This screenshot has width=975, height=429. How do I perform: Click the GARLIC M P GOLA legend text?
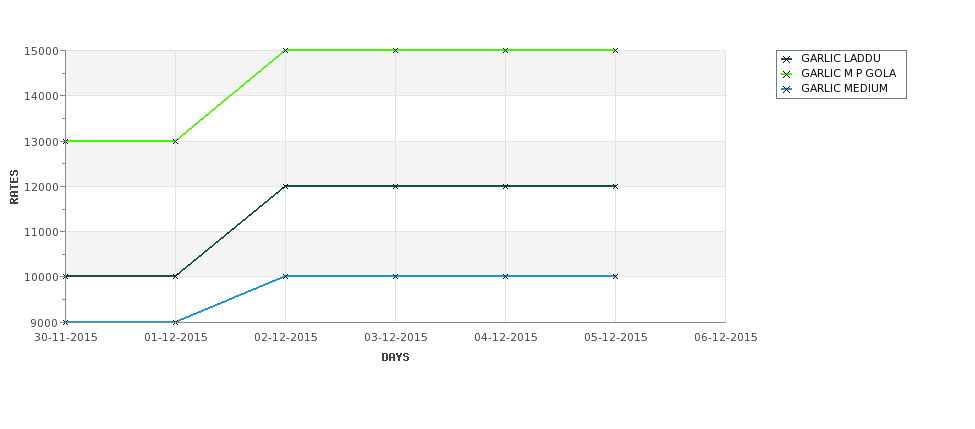coord(848,73)
